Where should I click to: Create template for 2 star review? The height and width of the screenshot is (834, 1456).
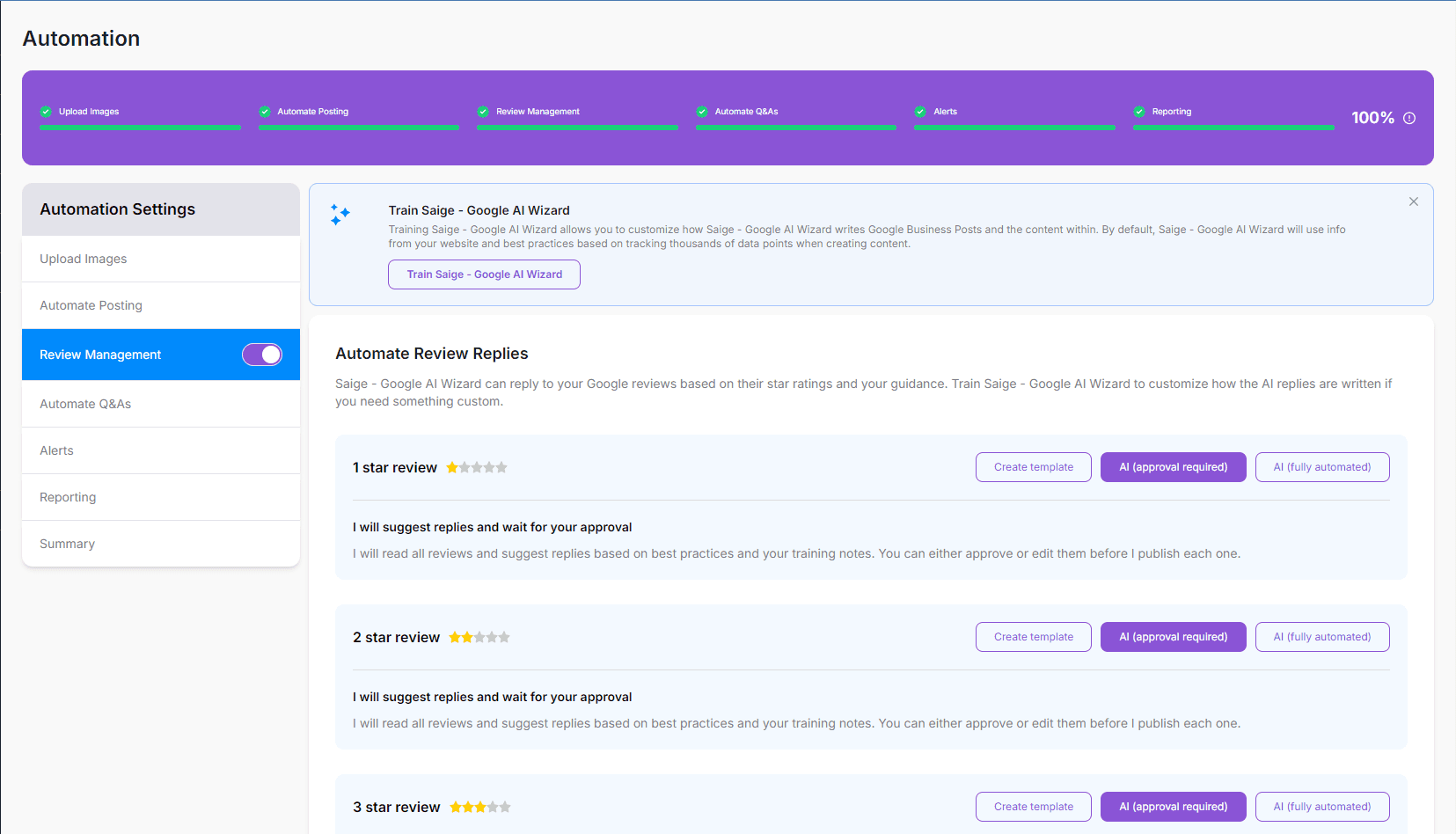(1034, 637)
